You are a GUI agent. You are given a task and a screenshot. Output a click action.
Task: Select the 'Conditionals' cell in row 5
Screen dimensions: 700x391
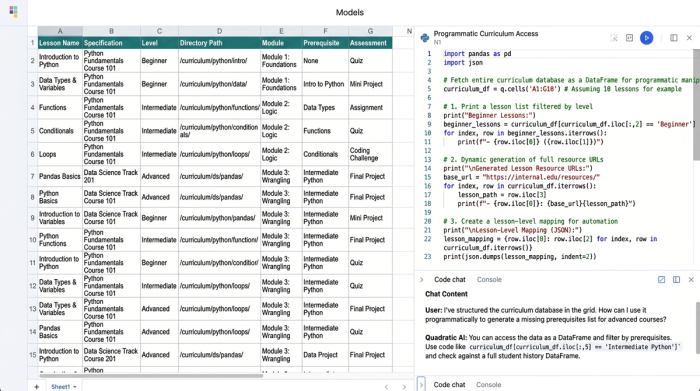(x=60, y=131)
